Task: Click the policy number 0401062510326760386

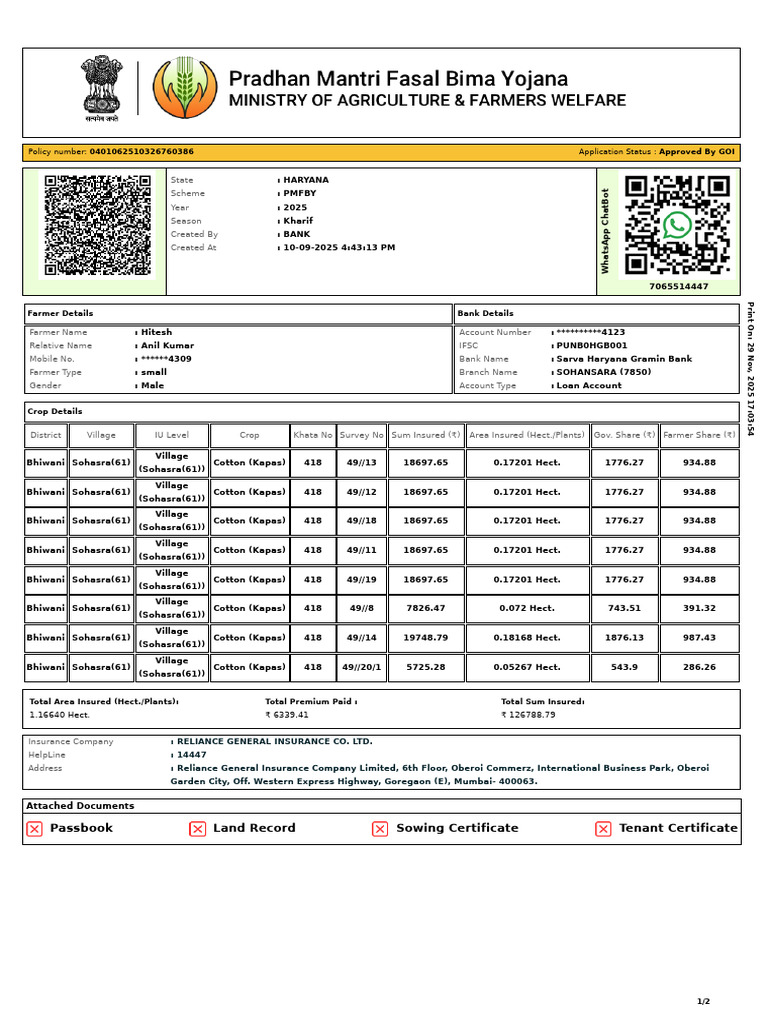Action: 142,152
